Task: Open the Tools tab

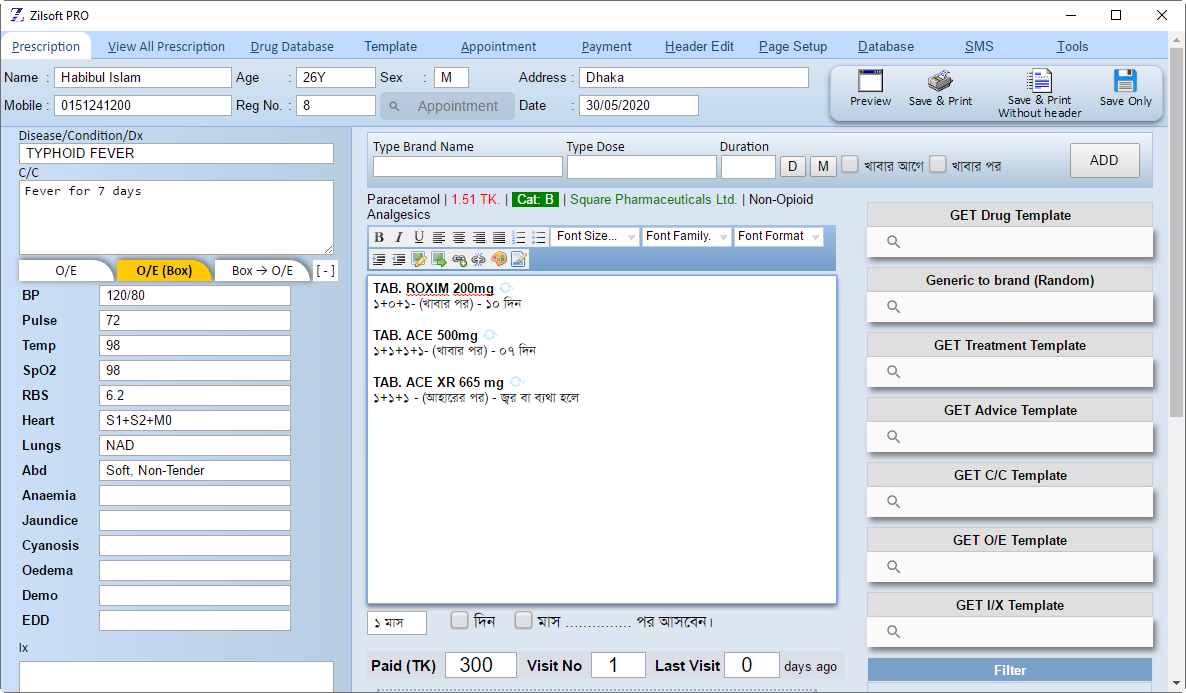Action: [x=1073, y=47]
